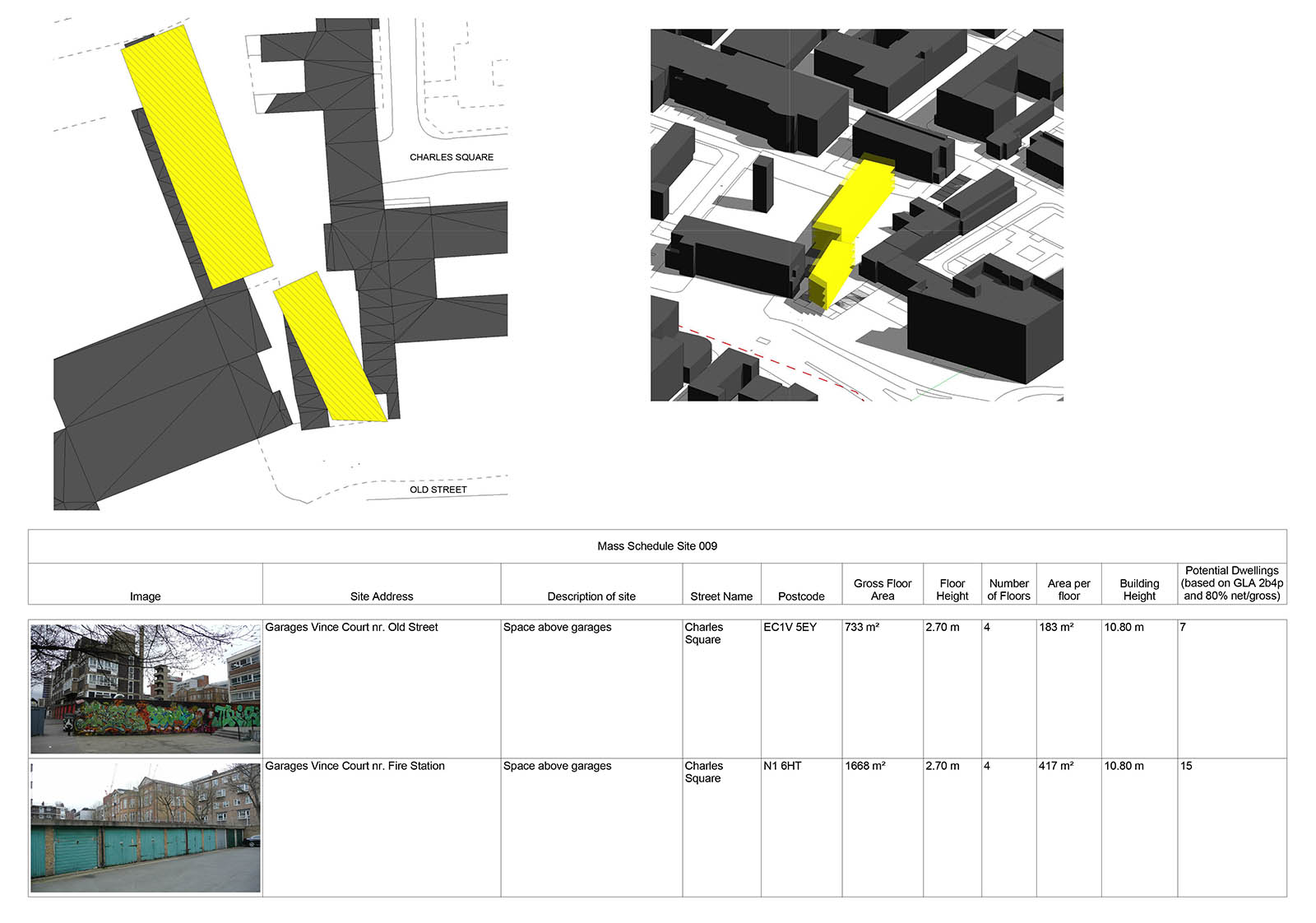Click the EC1V 5EY postcode cell
The image size is (1316, 923).
coord(790,628)
